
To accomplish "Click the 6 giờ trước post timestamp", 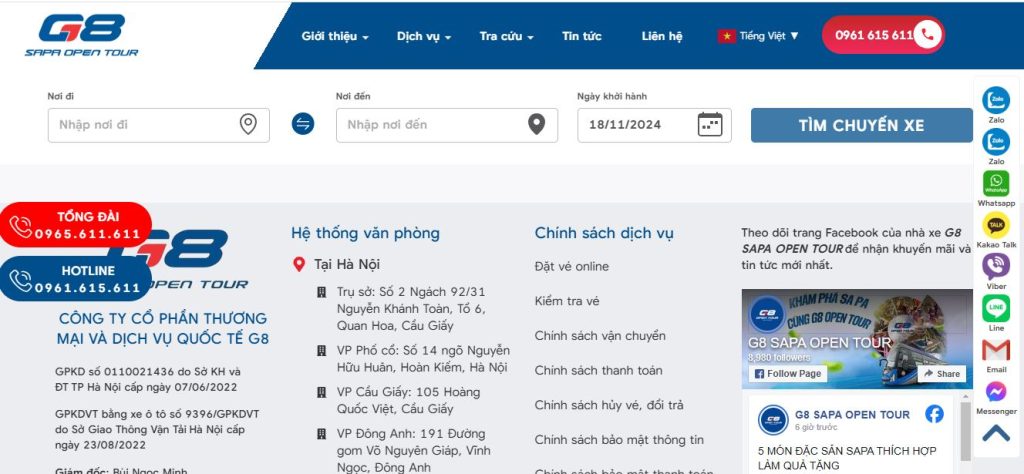I will click(816, 427).
